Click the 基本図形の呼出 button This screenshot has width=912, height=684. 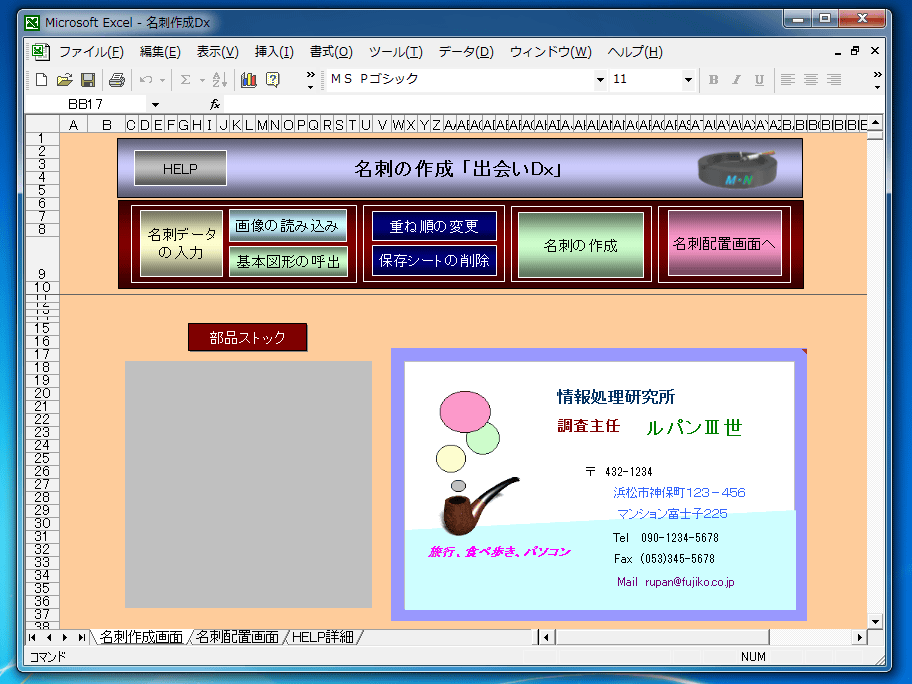point(287,261)
